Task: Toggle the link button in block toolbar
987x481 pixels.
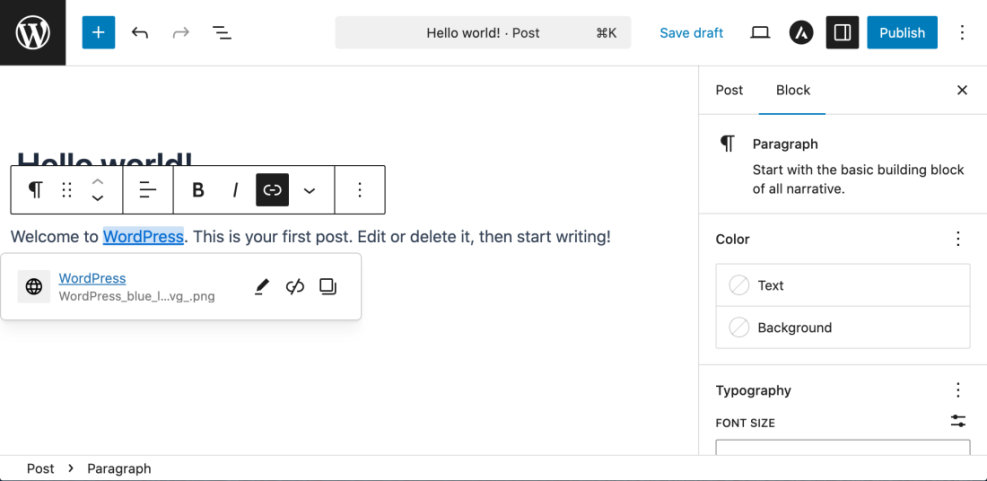Action: click(x=273, y=190)
